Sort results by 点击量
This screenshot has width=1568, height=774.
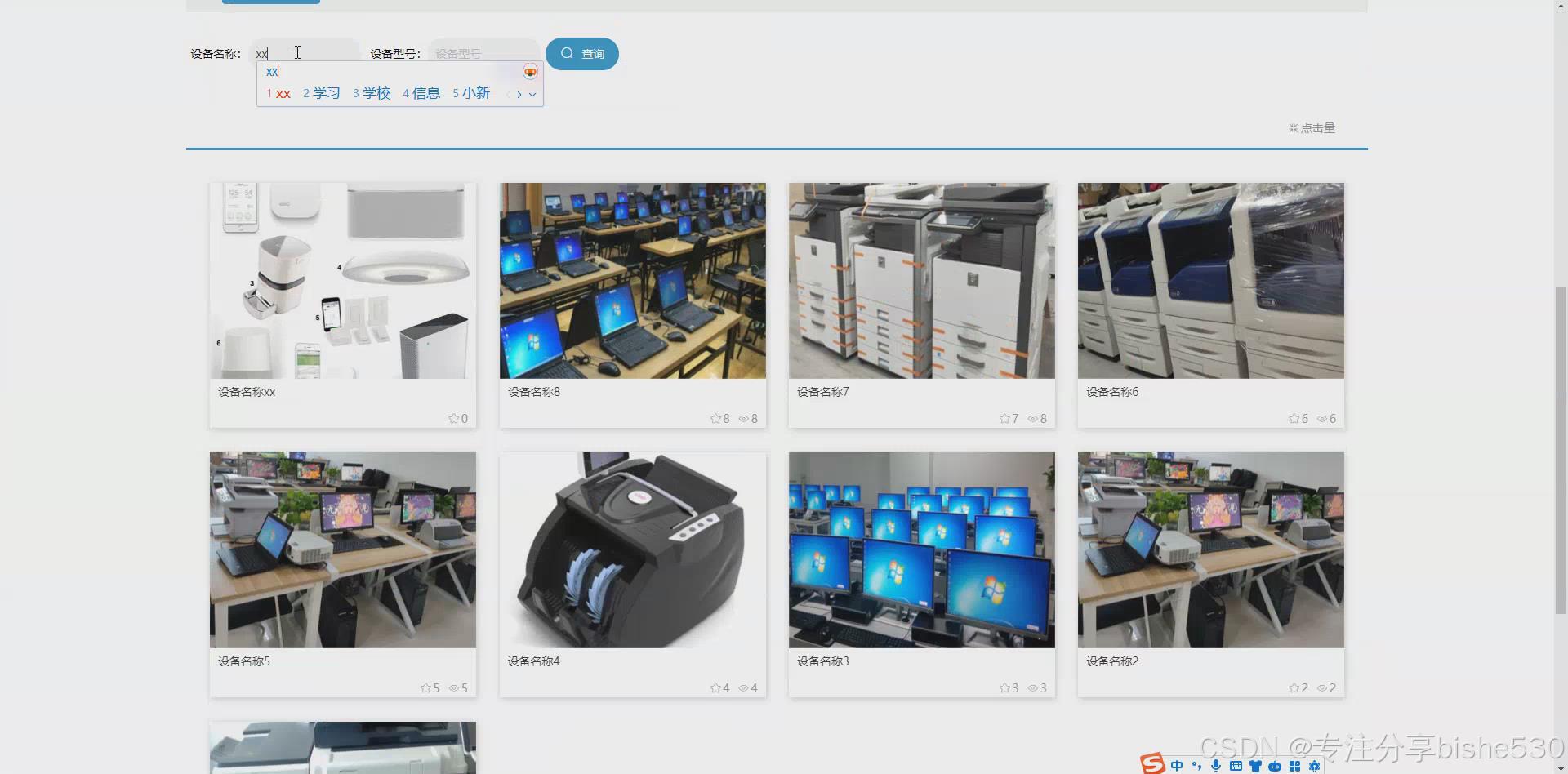coord(1312,128)
